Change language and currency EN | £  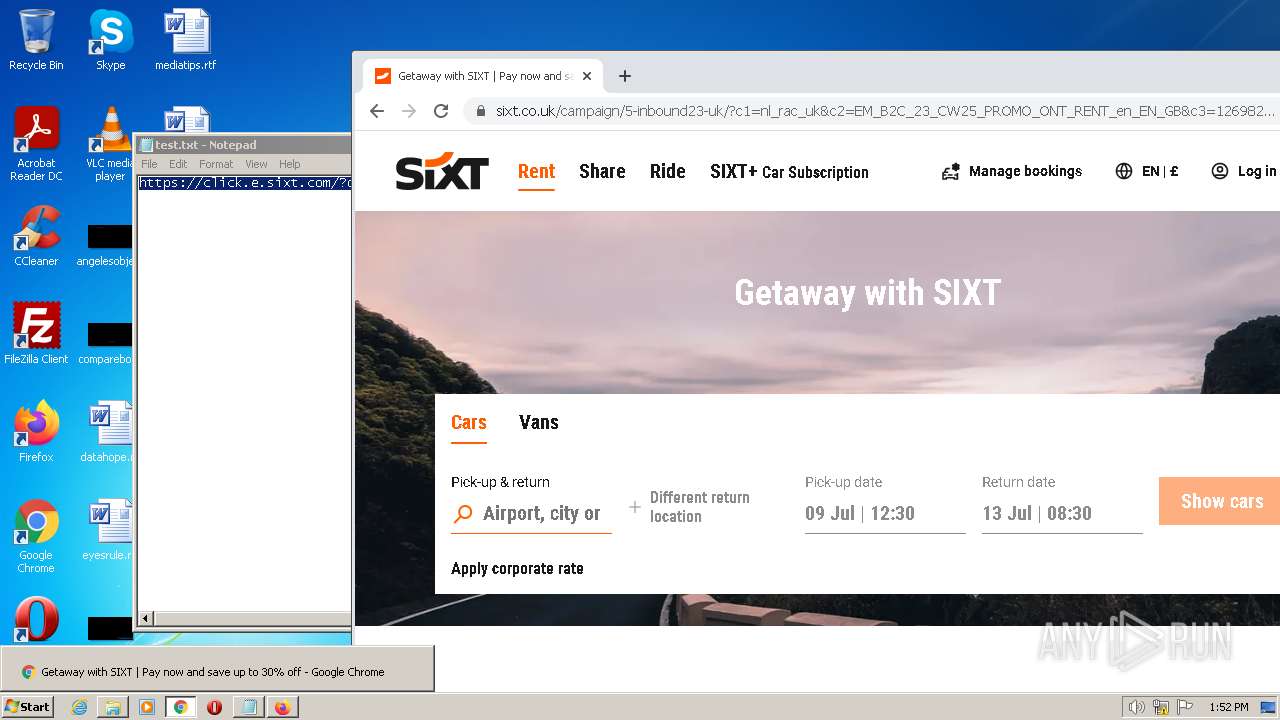(x=1147, y=171)
